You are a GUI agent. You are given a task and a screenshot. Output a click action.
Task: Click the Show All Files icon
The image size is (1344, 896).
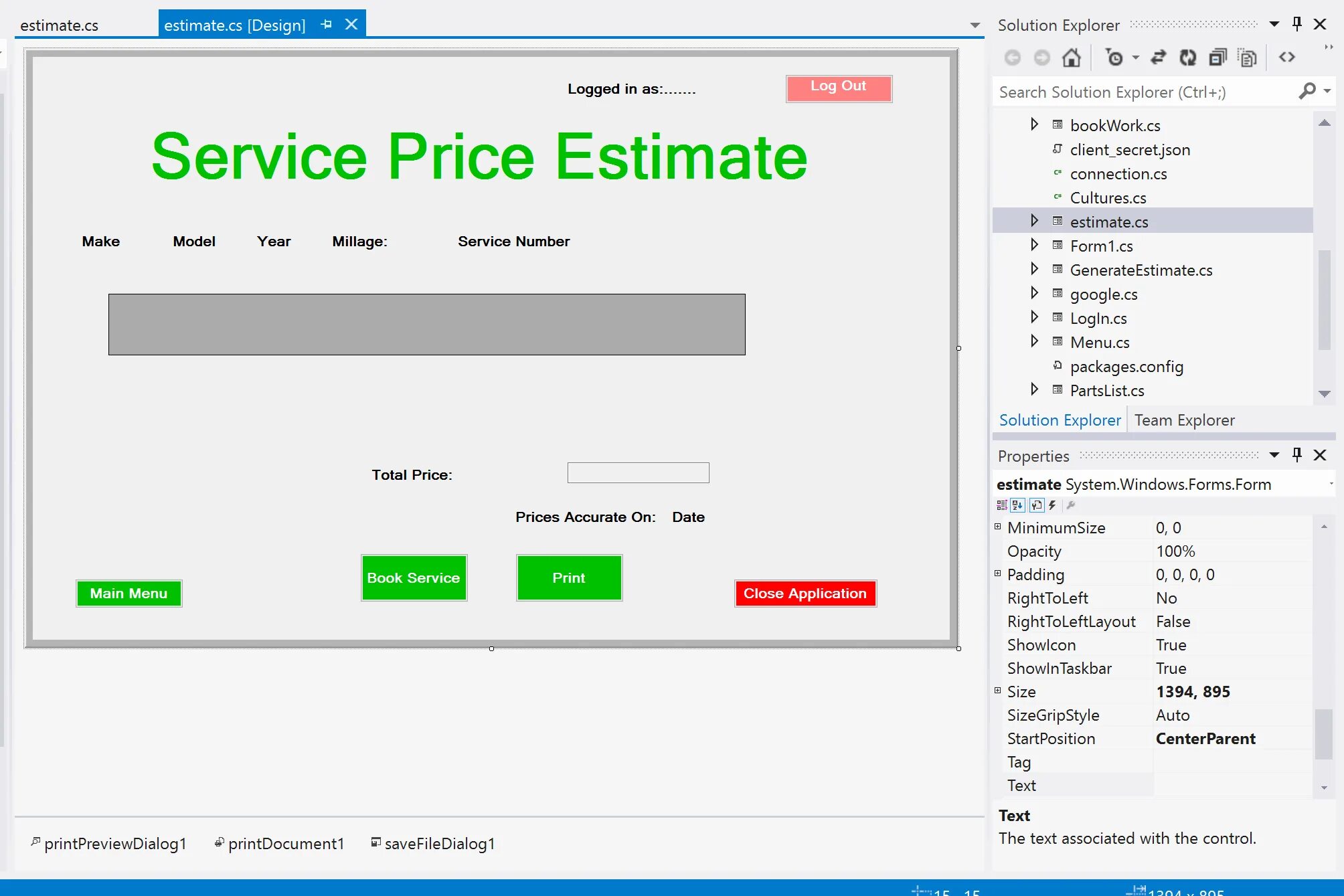tap(1247, 58)
